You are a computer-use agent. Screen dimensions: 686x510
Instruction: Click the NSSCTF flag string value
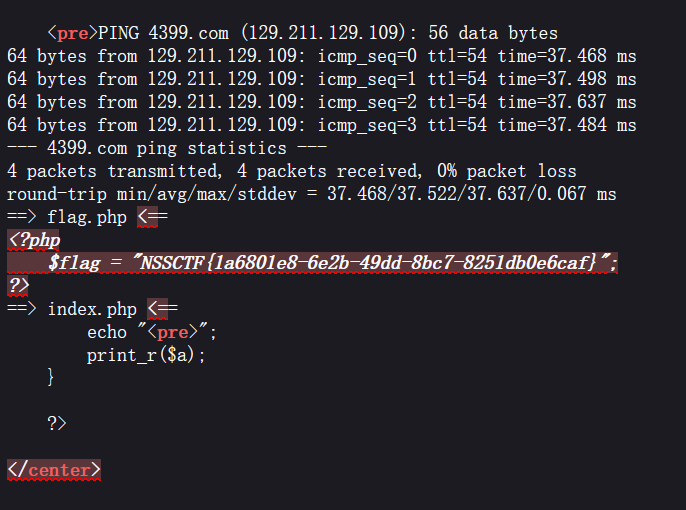coord(375,263)
